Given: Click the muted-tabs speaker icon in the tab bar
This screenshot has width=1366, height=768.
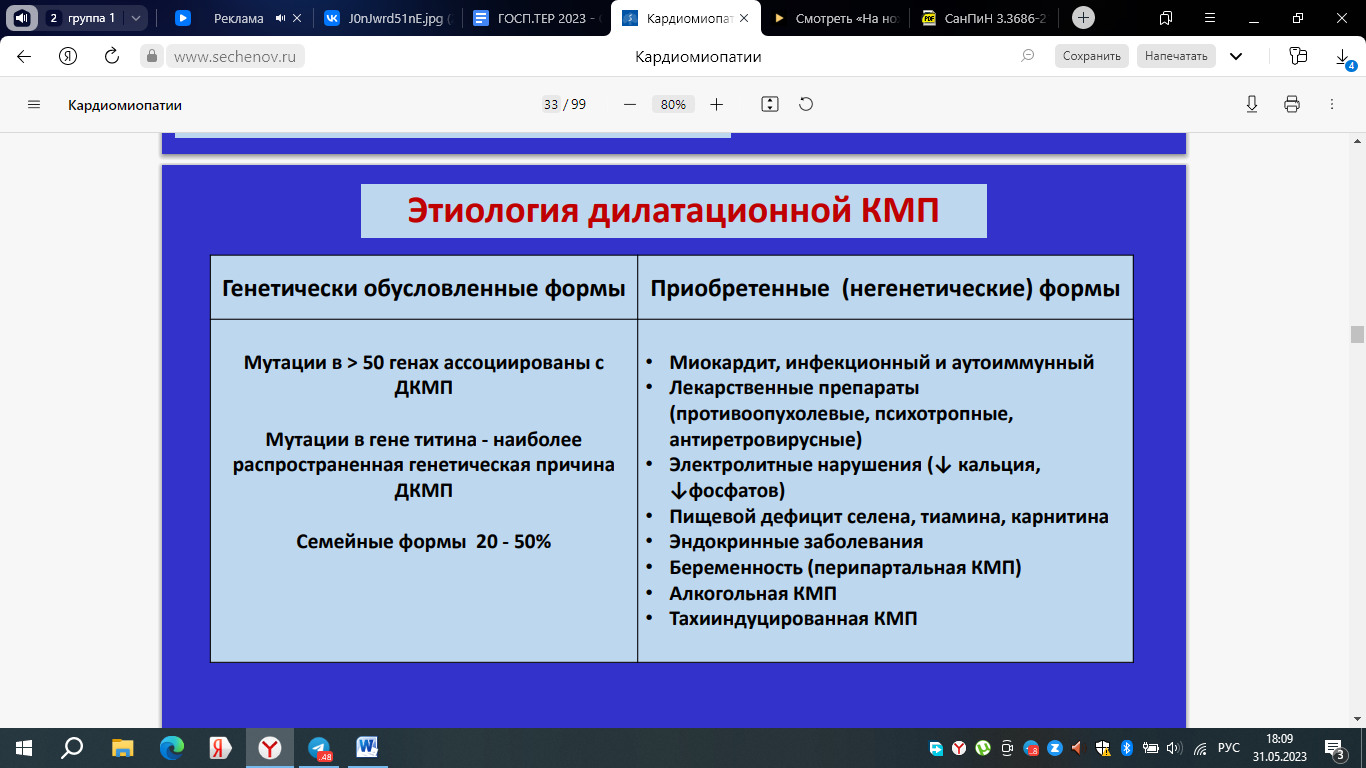Looking at the screenshot, I should click(21, 17).
